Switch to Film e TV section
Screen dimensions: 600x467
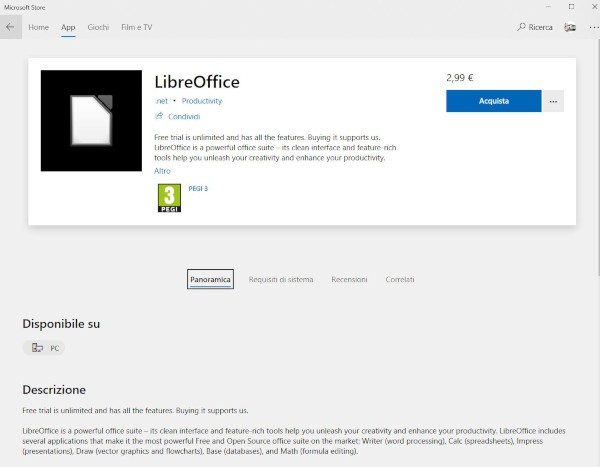pos(137,27)
